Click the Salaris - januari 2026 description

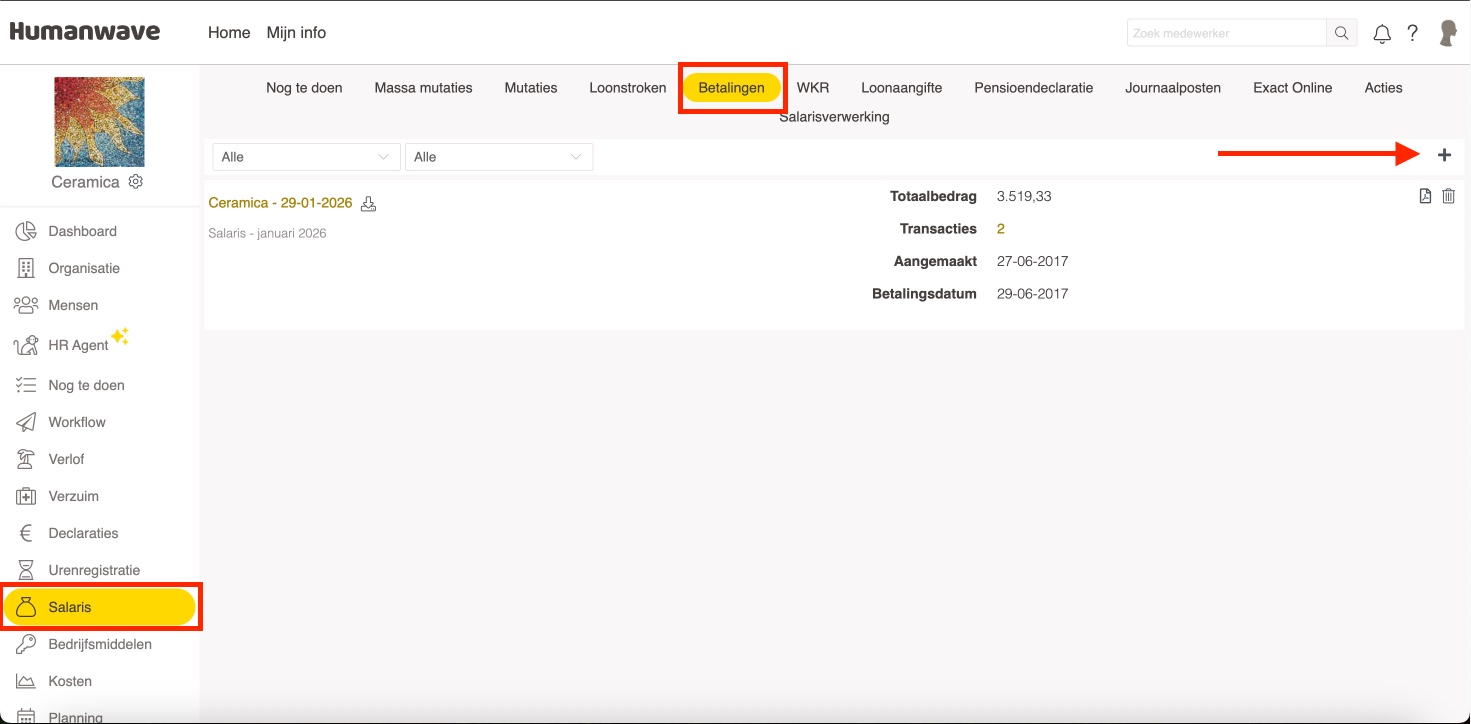[x=267, y=233]
